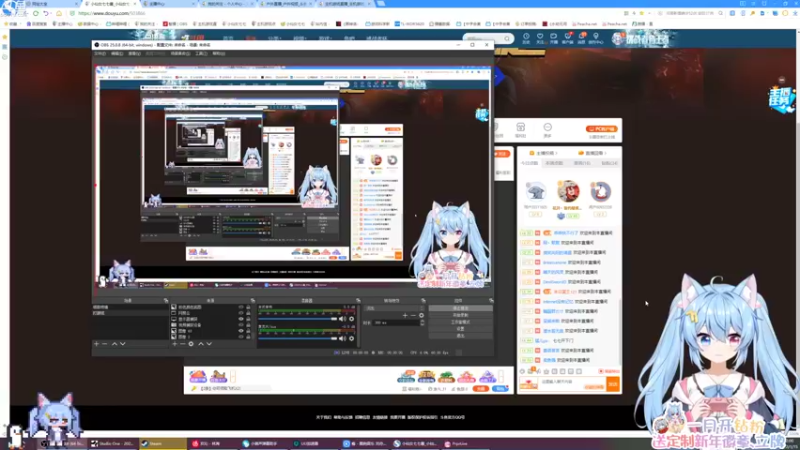This screenshot has width=800, height=450.
Task: Mute the first mixer channel speaker icon
Action: [342, 319]
